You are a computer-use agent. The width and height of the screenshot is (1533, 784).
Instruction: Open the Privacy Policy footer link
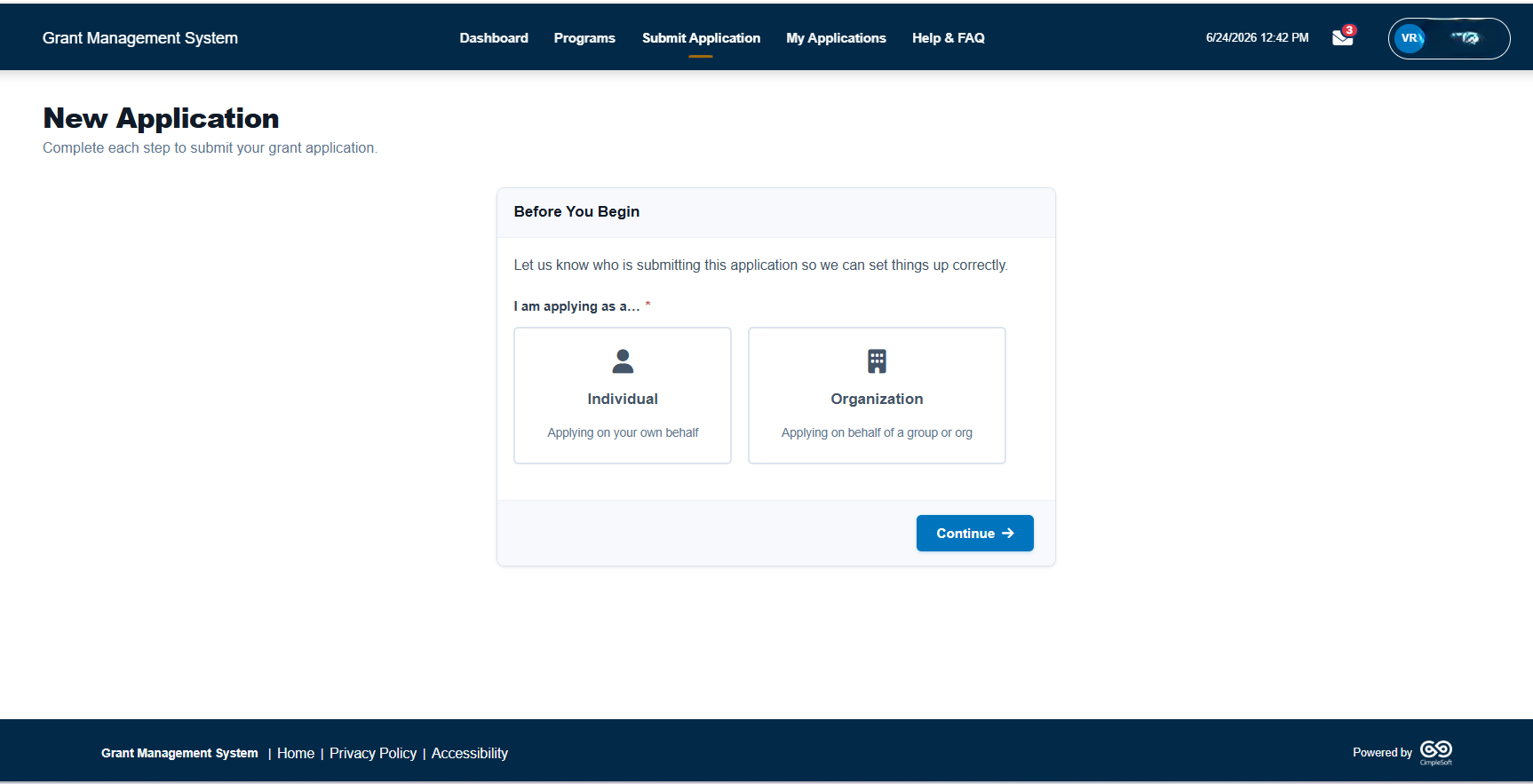[x=373, y=753]
